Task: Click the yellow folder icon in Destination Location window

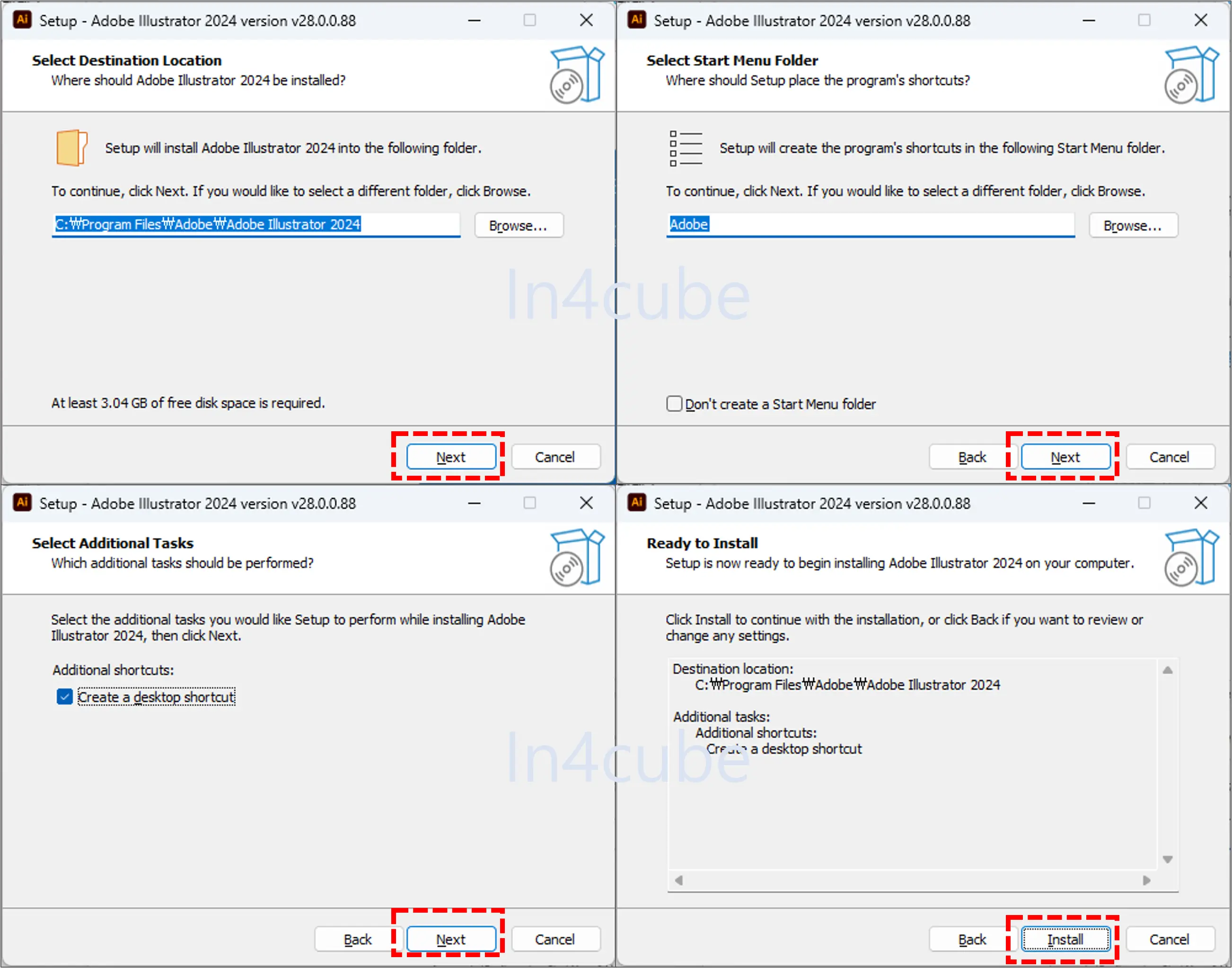Action: (71, 148)
